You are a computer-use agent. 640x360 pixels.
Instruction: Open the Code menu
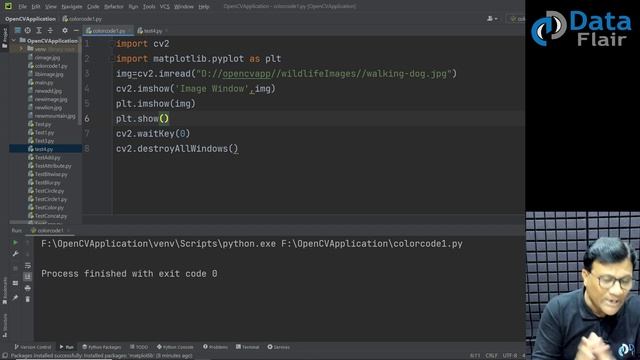click(93, 7)
